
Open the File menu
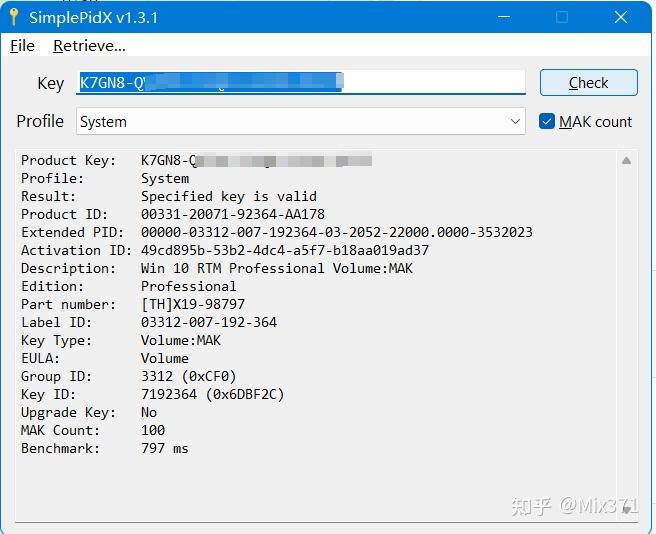22,46
